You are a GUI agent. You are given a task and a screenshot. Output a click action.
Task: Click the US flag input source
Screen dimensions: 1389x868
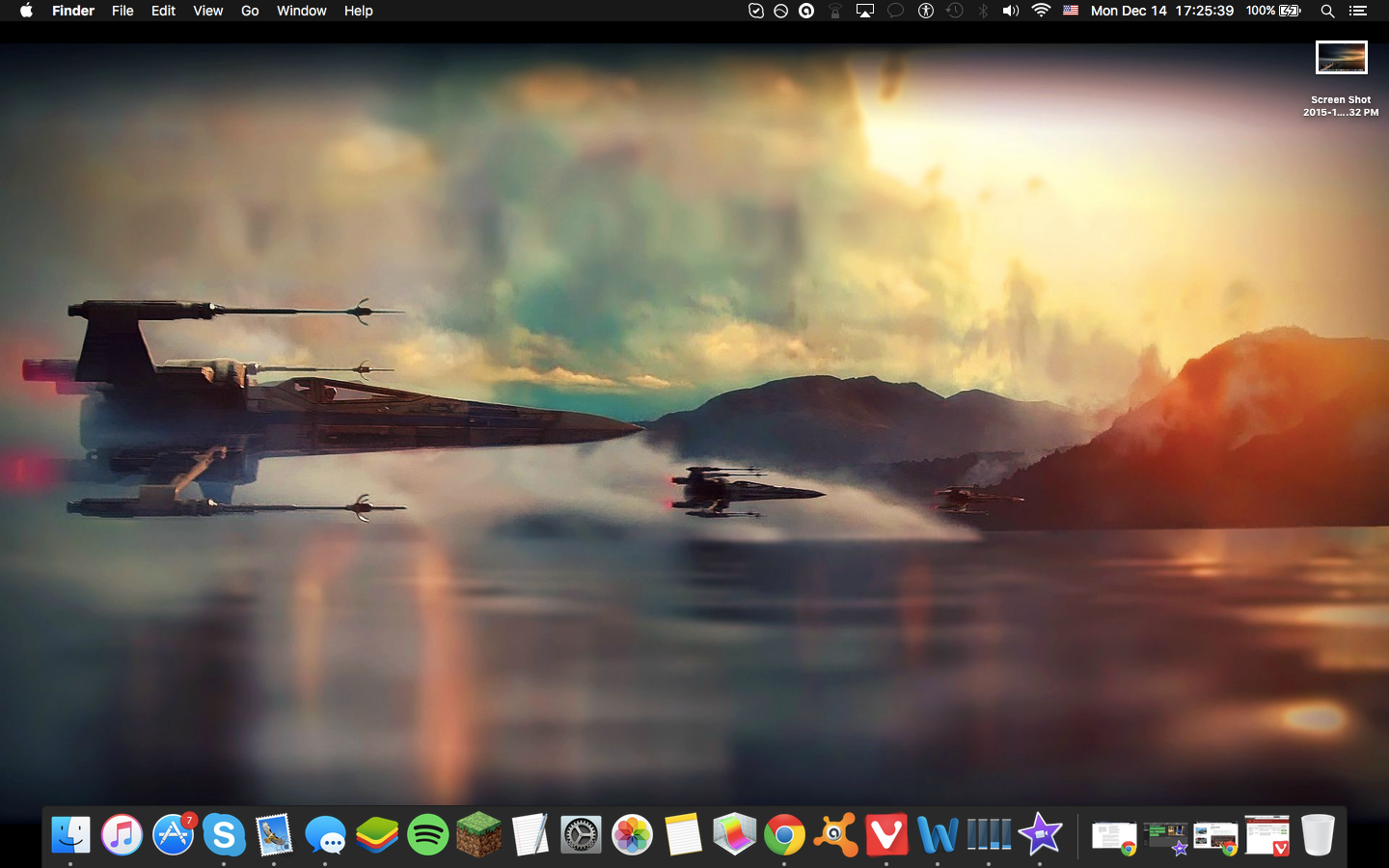tap(1071, 11)
